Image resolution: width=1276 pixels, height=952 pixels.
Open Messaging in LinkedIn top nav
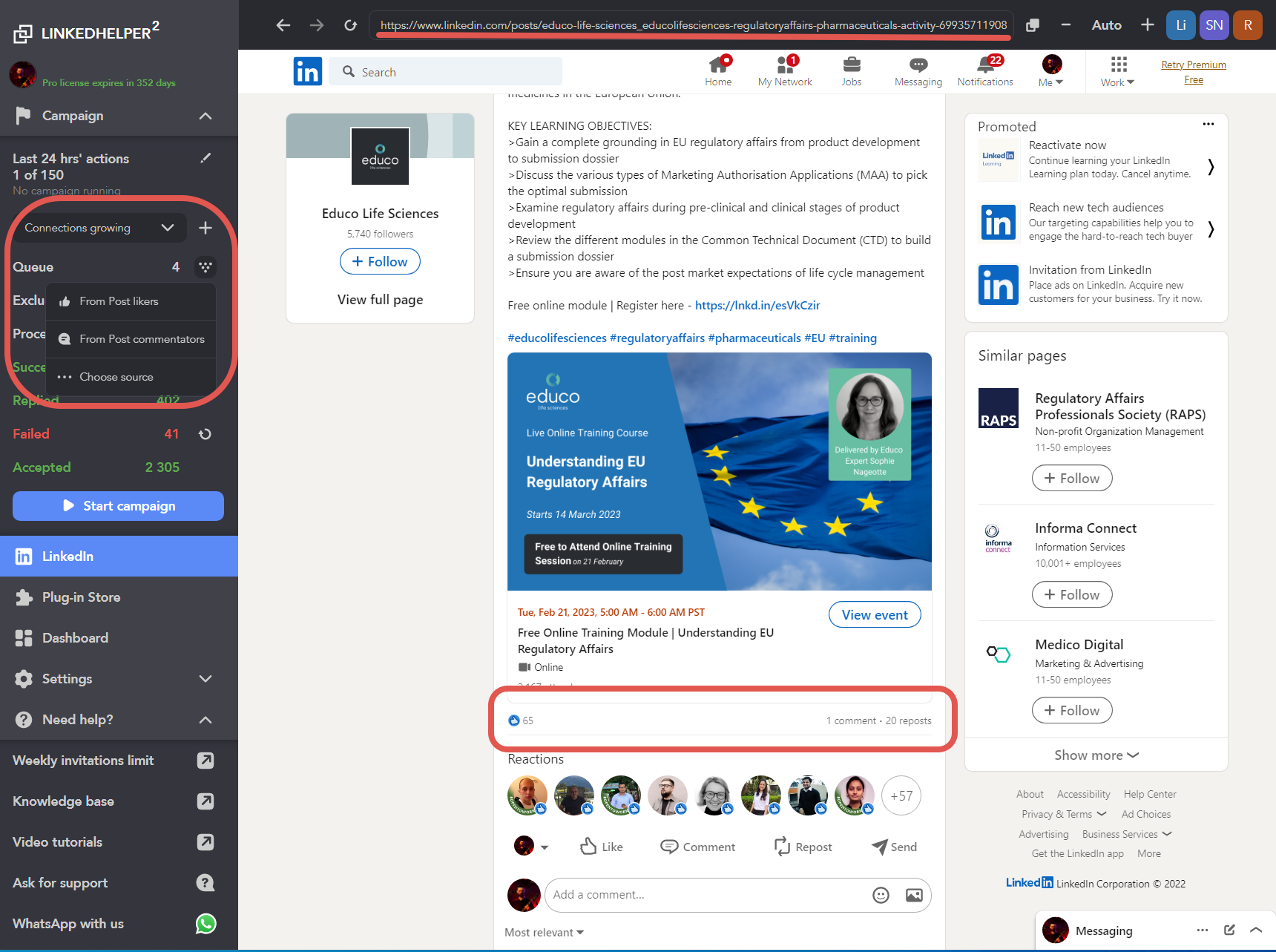tap(918, 71)
